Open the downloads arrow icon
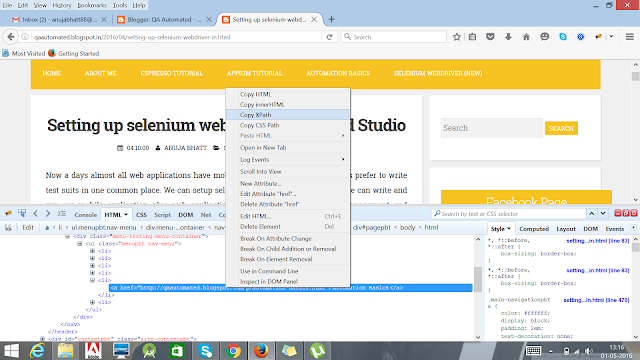The image size is (640, 360). pyautogui.click(x=508, y=37)
